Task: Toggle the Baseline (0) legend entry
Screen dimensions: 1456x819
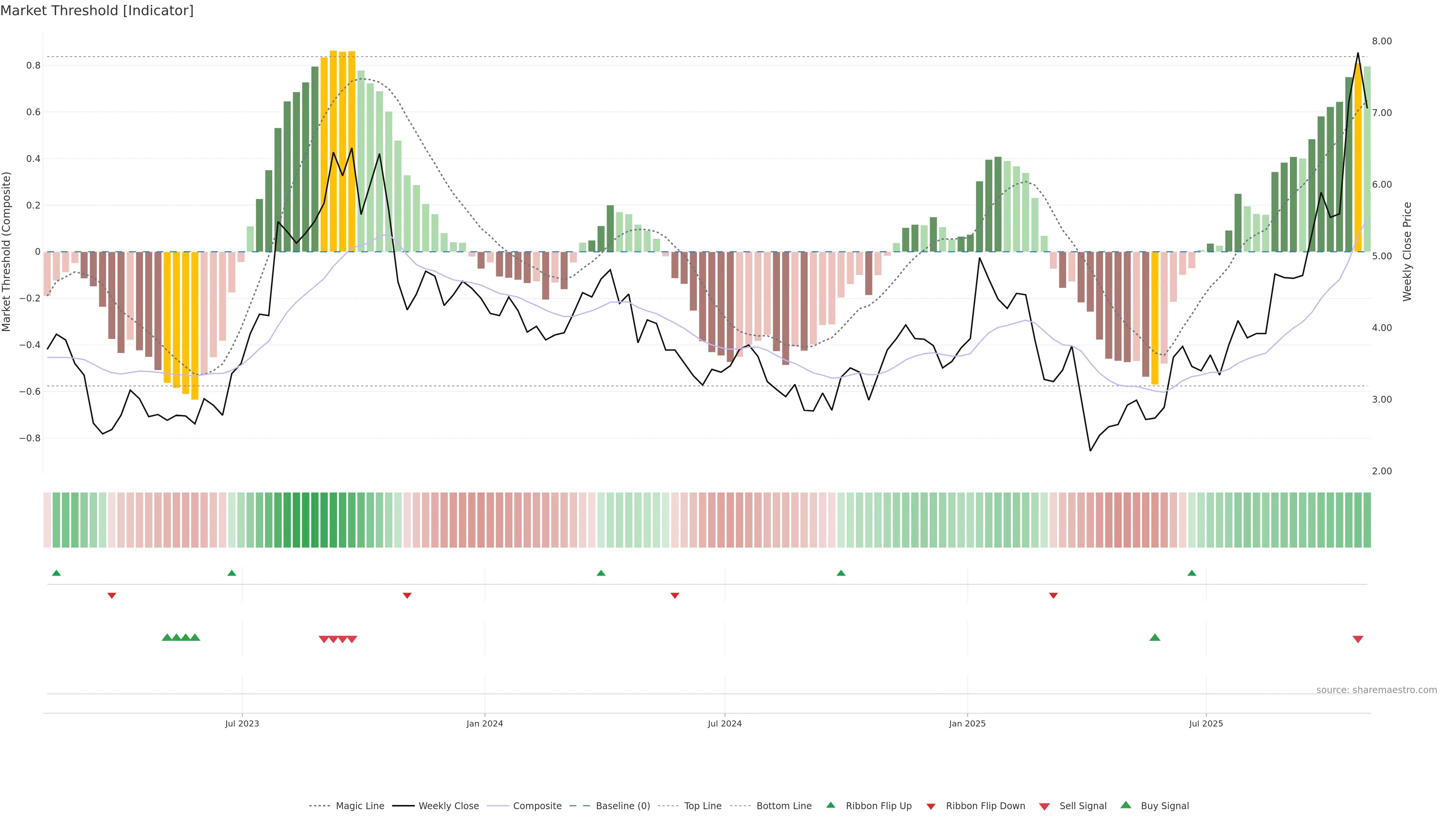Action: (x=622, y=806)
